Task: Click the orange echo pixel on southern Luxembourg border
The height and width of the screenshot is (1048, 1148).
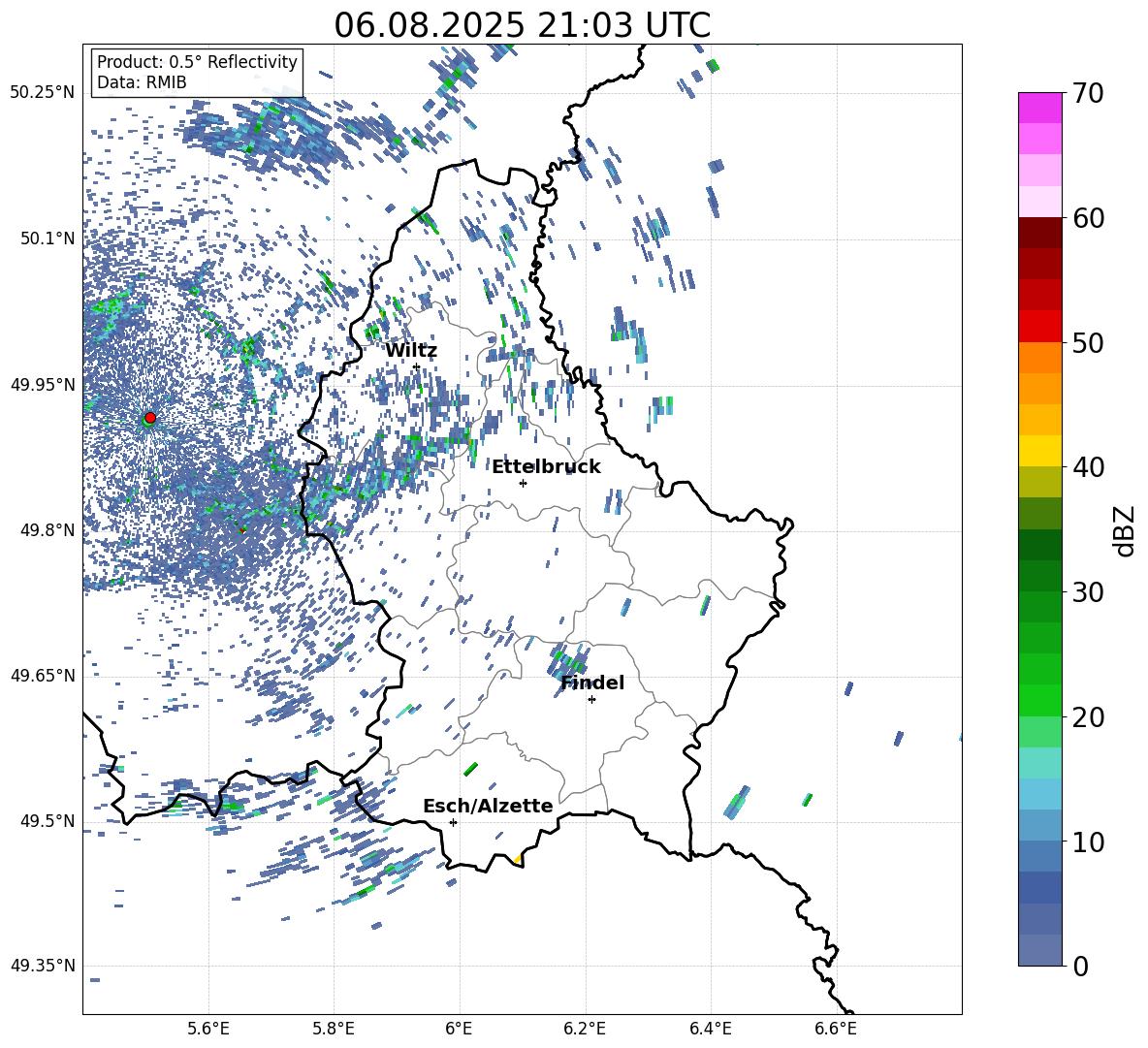Action: click(518, 859)
